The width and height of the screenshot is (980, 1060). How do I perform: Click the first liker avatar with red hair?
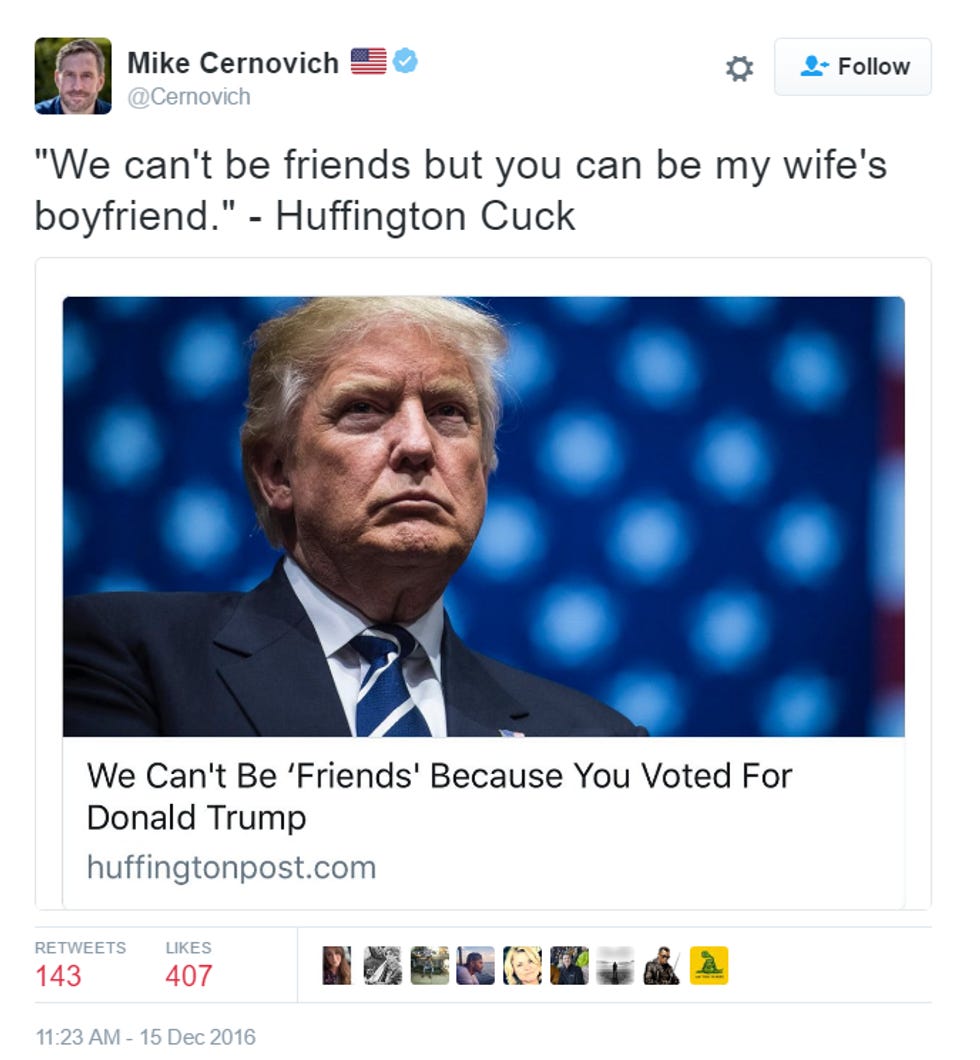[x=337, y=965]
